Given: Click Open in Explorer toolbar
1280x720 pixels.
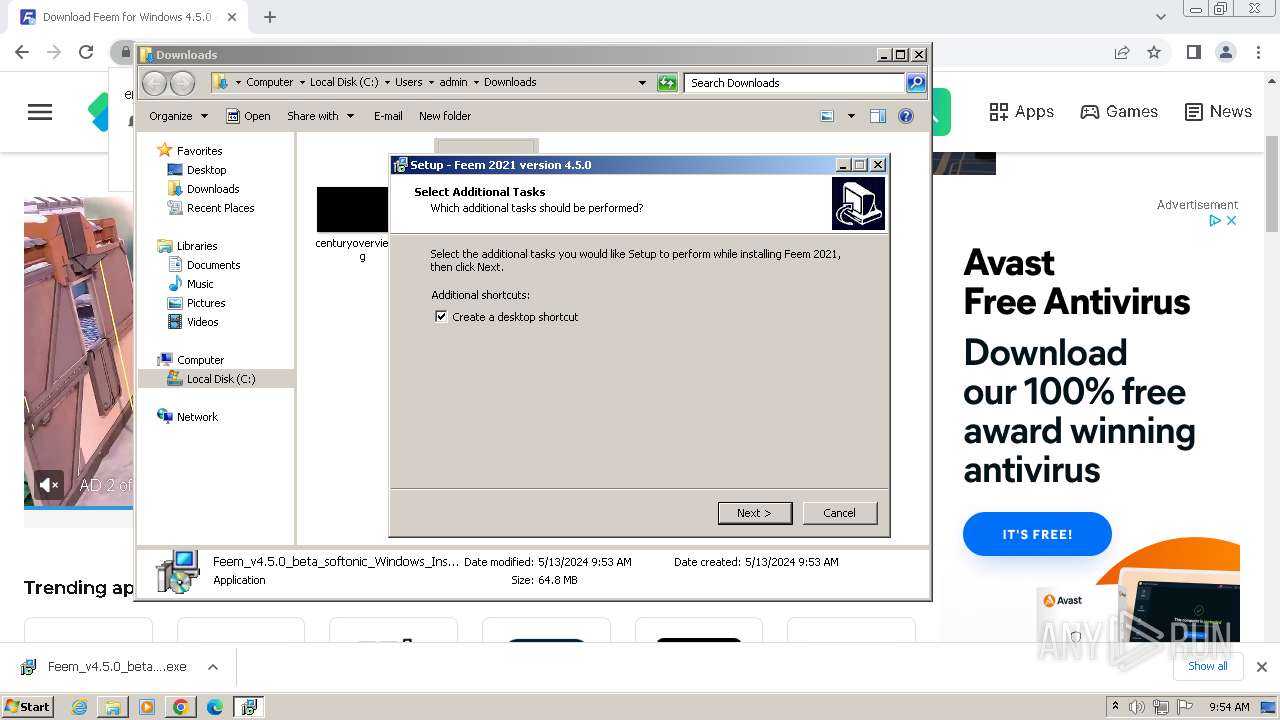Looking at the screenshot, I should tap(248, 116).
